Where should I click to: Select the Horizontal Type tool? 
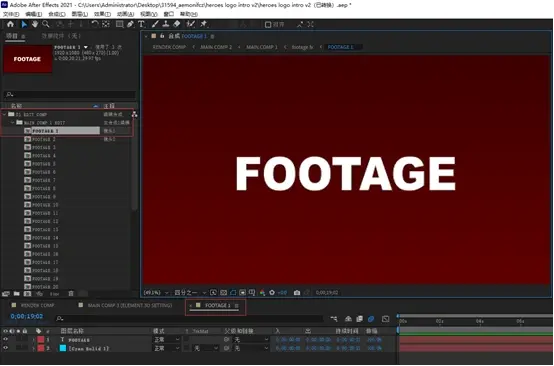(141, 24)
